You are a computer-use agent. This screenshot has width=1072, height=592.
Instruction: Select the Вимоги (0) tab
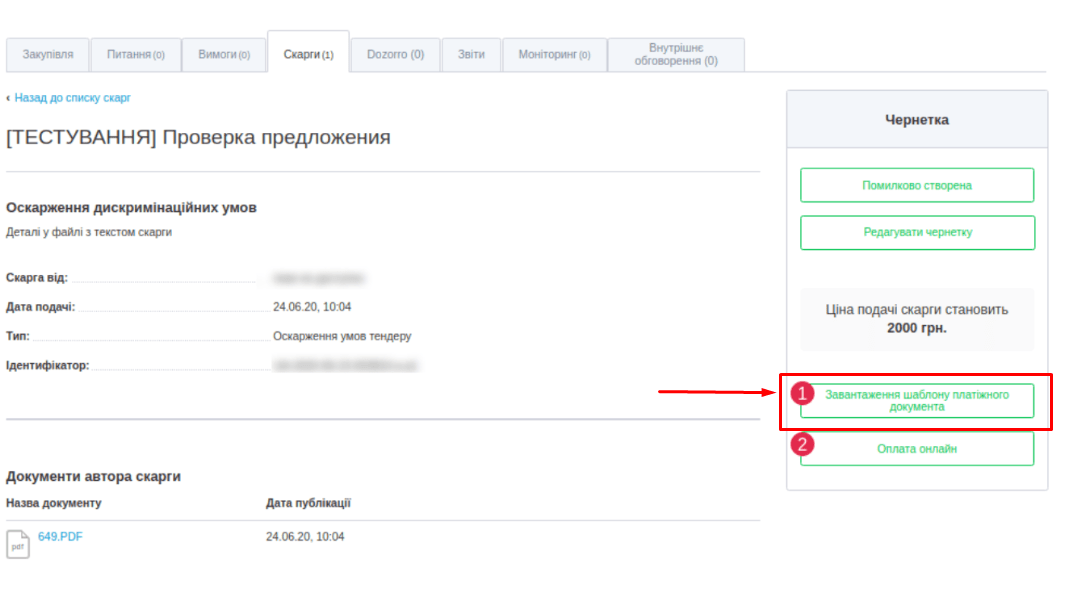tap(224, 55)
